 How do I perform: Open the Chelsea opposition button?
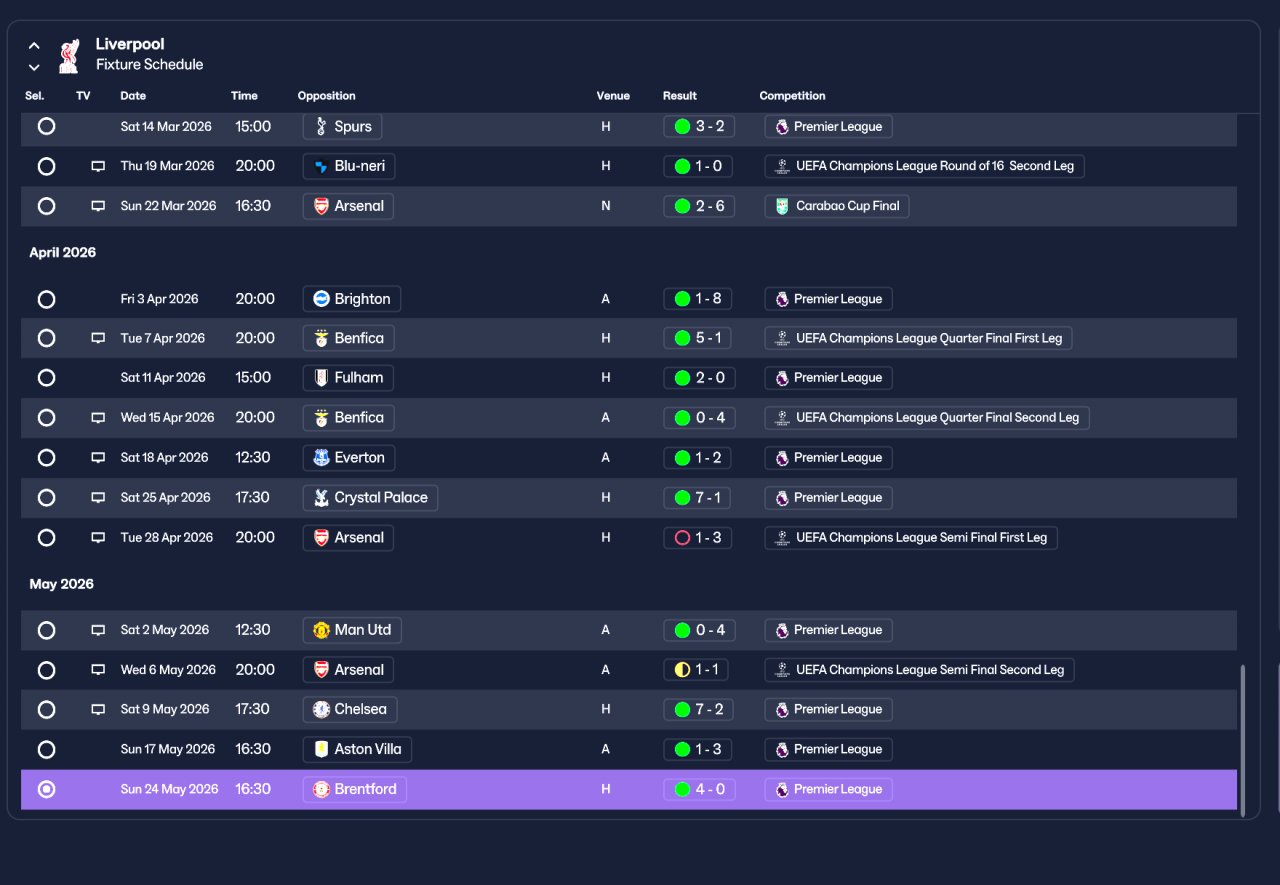[x=350, y=709]
